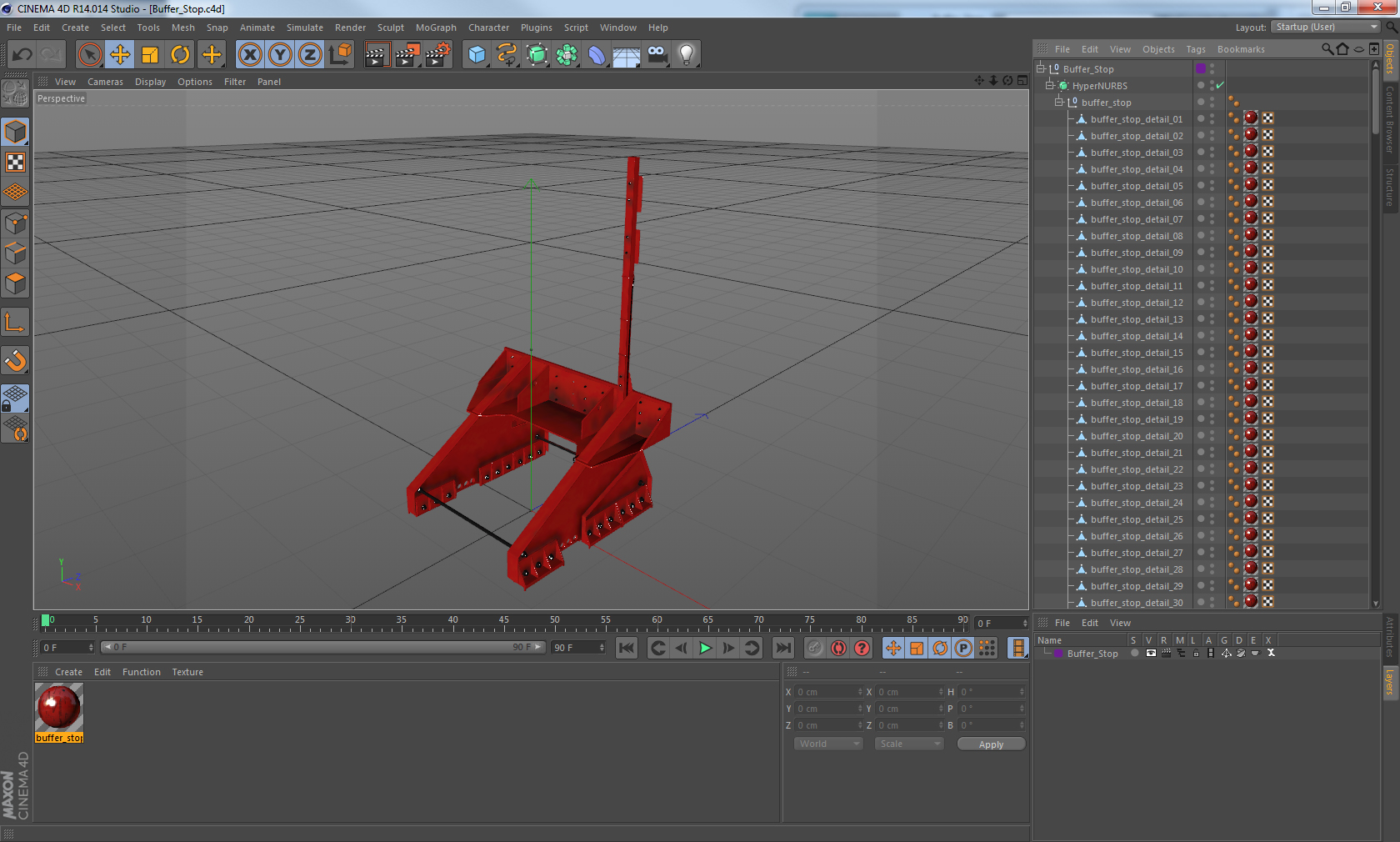Open the Scale mode dropdown
The width and height of the screenshot is (1400, 842).
coord(908,744)
